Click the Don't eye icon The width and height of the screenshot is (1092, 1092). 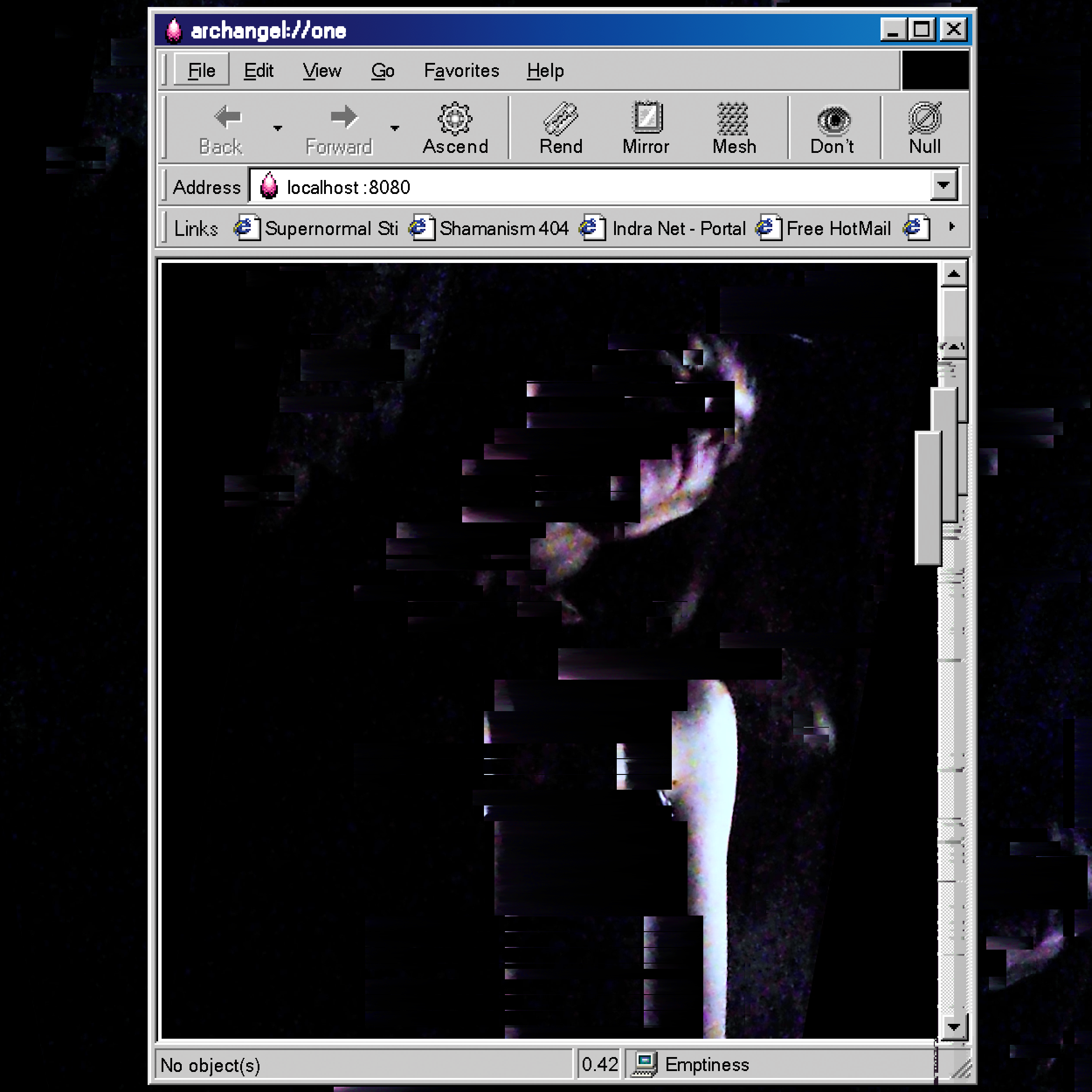pos(833,120)
